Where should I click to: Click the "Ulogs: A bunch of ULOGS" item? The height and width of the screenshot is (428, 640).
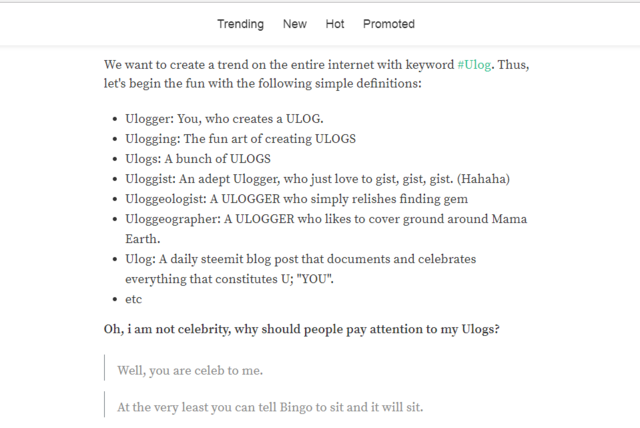pyautogui.click(x=198, y=159)
